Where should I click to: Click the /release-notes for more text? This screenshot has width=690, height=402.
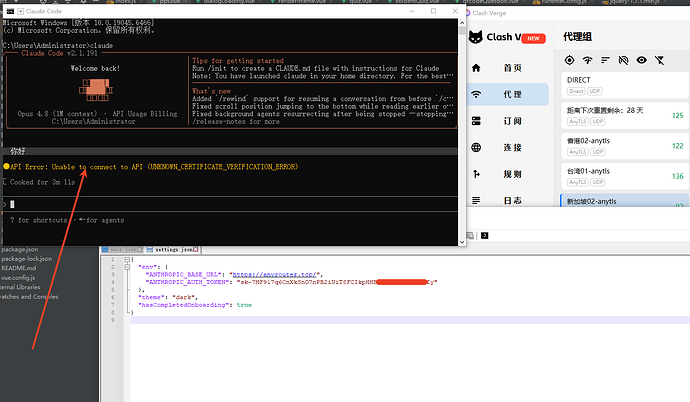point(235,121)
